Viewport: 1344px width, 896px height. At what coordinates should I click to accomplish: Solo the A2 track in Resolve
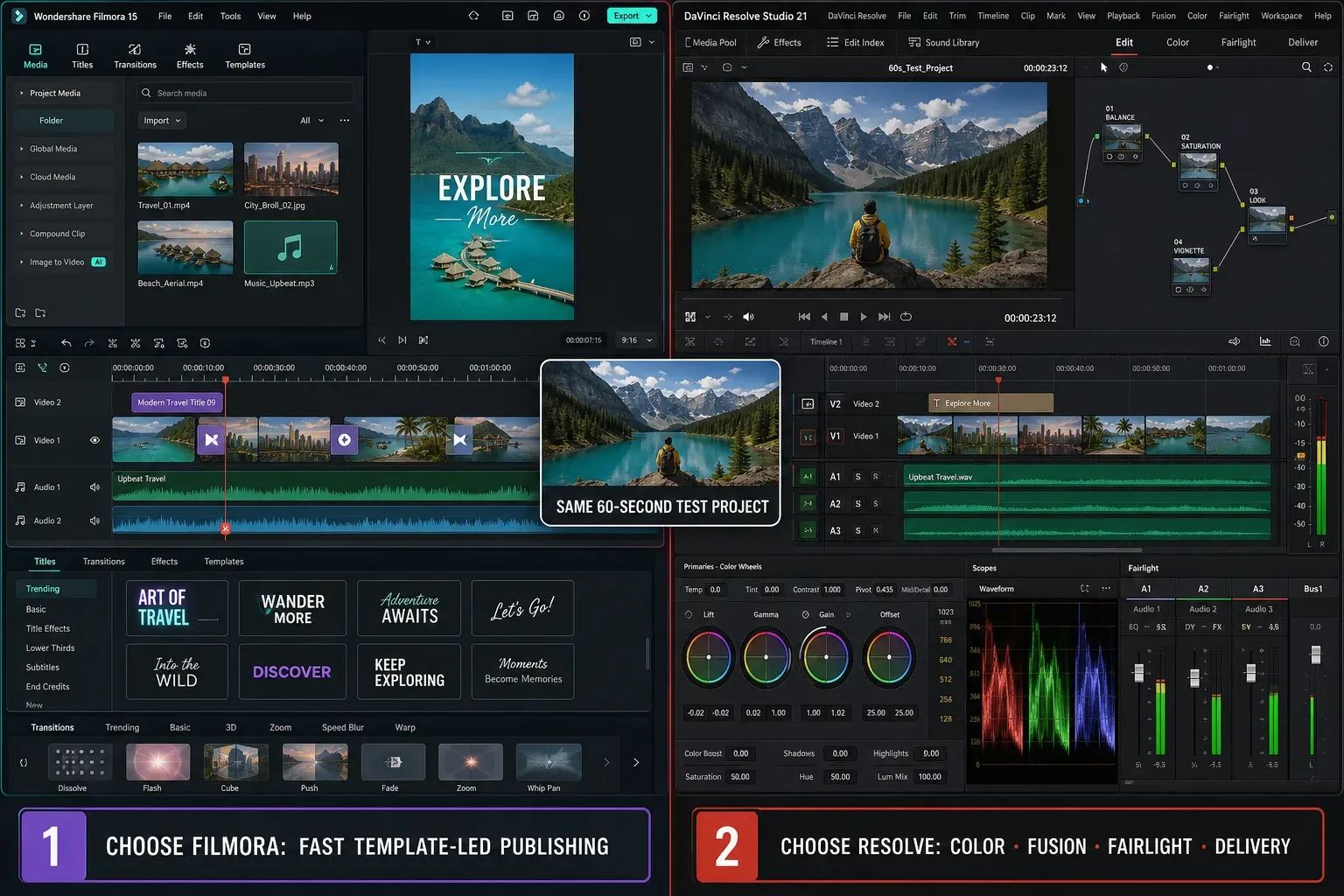point(857,504)
